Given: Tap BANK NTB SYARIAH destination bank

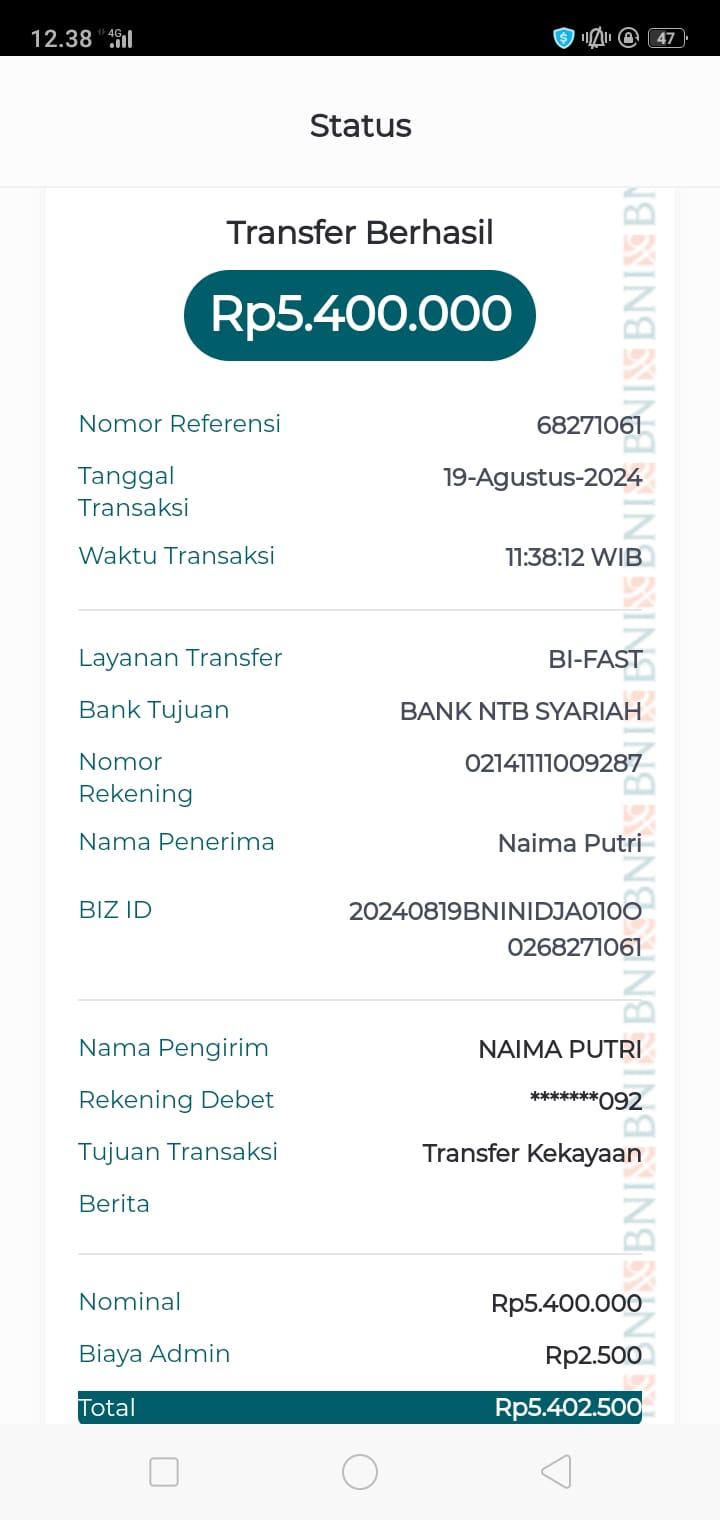Looking at the screenshot, I should [x=520, y=711].
